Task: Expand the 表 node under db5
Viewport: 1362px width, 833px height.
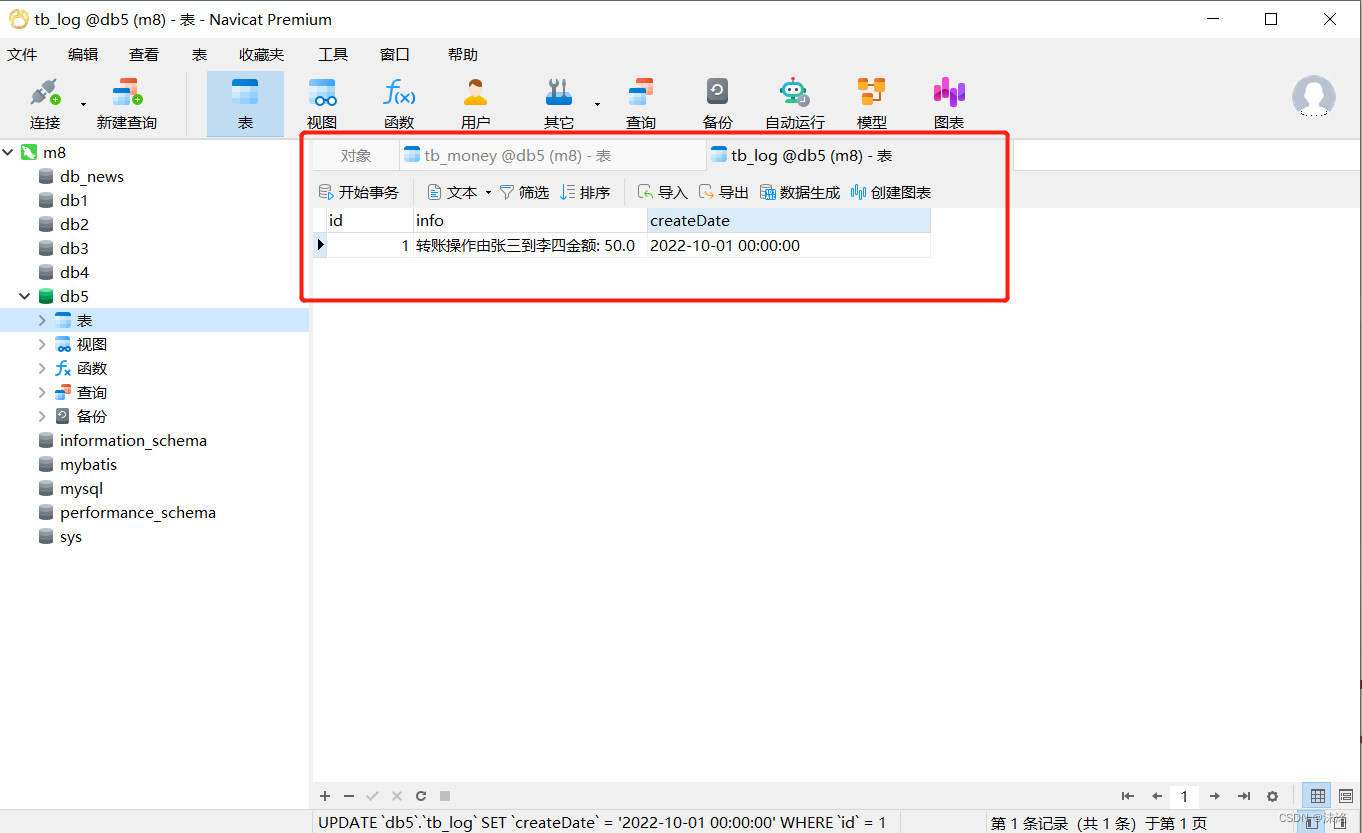Action: pos(42,320)
